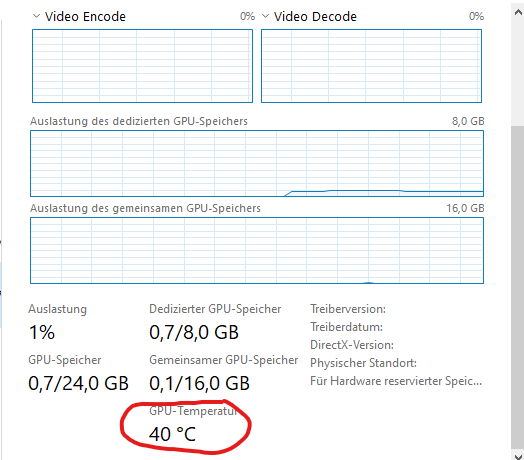Image resolution: width=524 pixels, height=460 pixels.
Task: Click the Video Encode engine title
Action: 85,16
